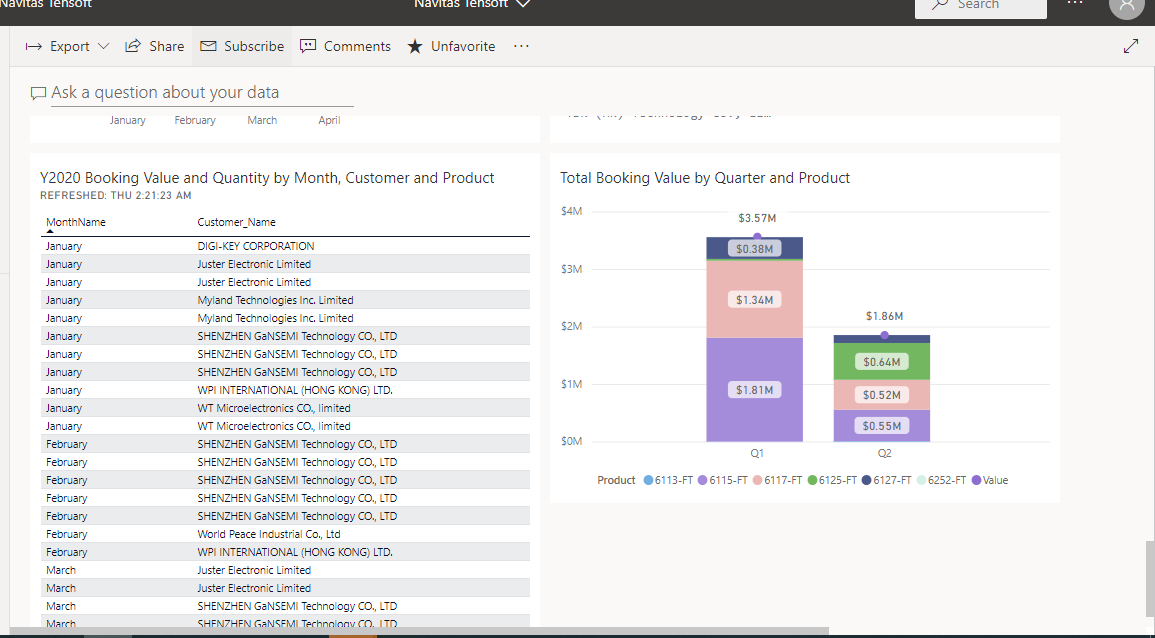Click the Subscribe button
This screenshot has width=1155, height=638.
(x=242, y=46)
